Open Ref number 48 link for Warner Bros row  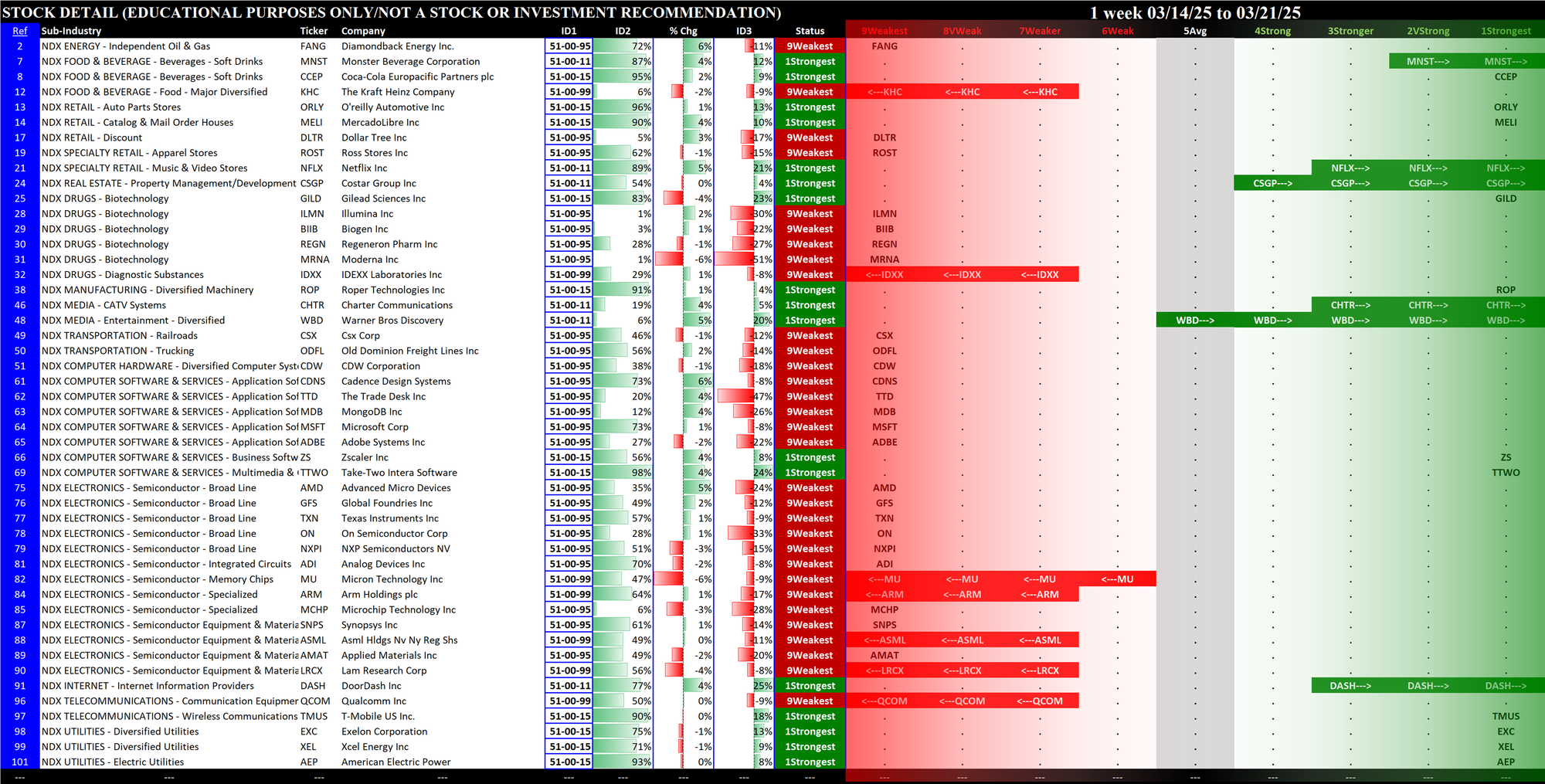click(x=20, y=321)
